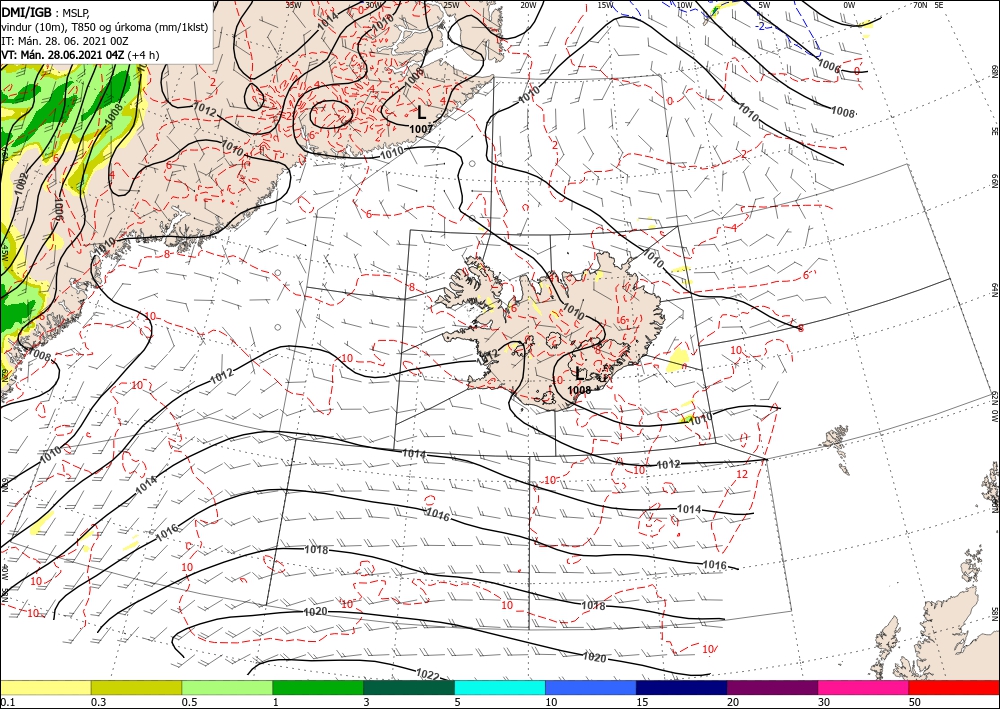Image resolution: width=1000 pixels, height=709 pixels.
Task: Click the '20W' longitude label
Action: tap(528, 5)
